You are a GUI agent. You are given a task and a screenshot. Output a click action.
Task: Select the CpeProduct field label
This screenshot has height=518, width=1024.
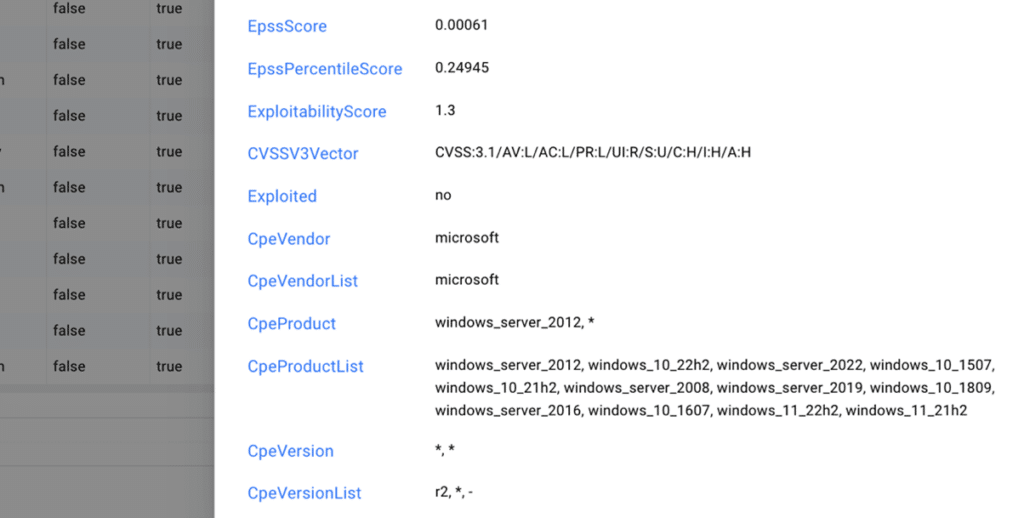pyautogui.click(x=291, y=324)
